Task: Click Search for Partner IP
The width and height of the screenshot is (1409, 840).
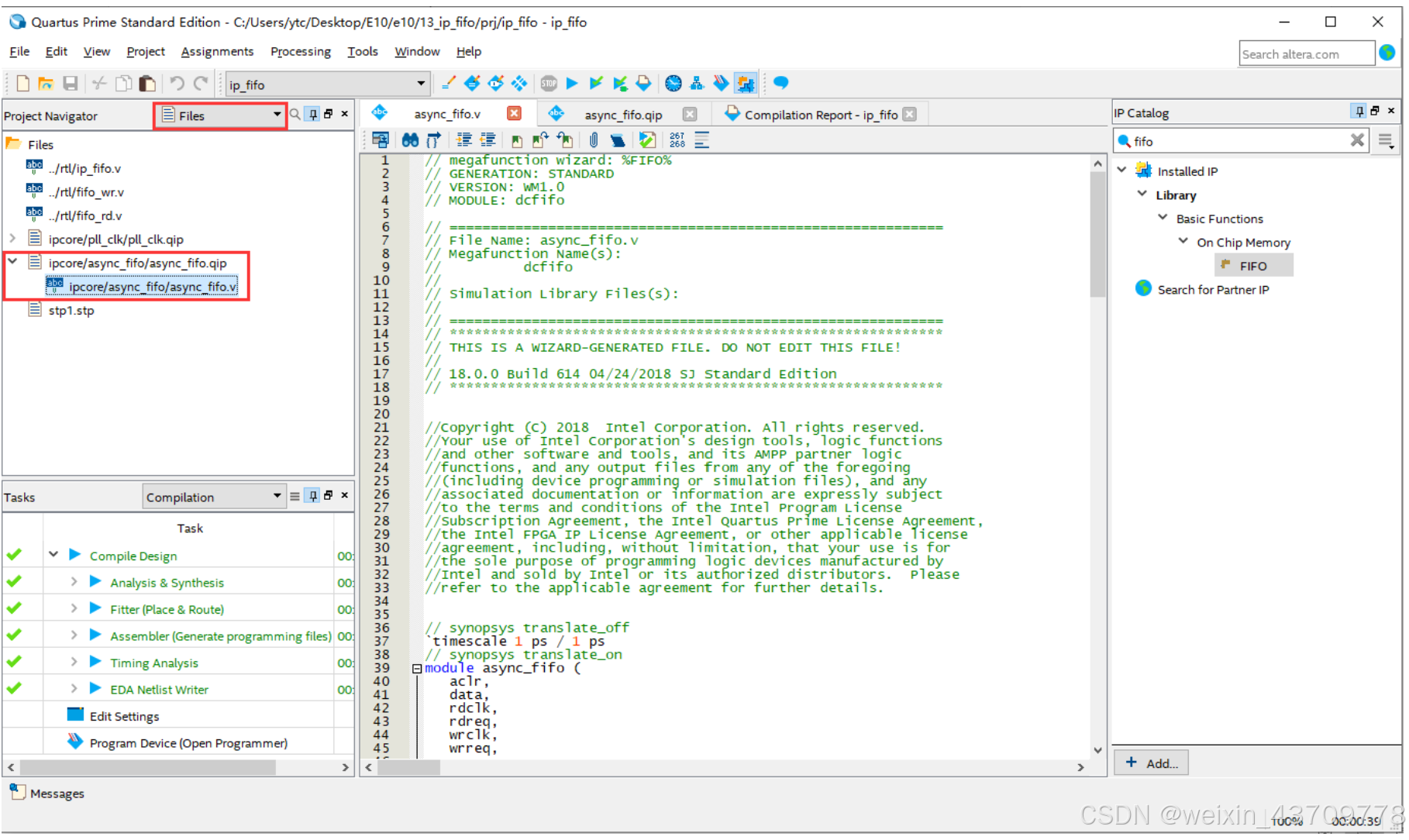Action: [x=1213, y=290]
